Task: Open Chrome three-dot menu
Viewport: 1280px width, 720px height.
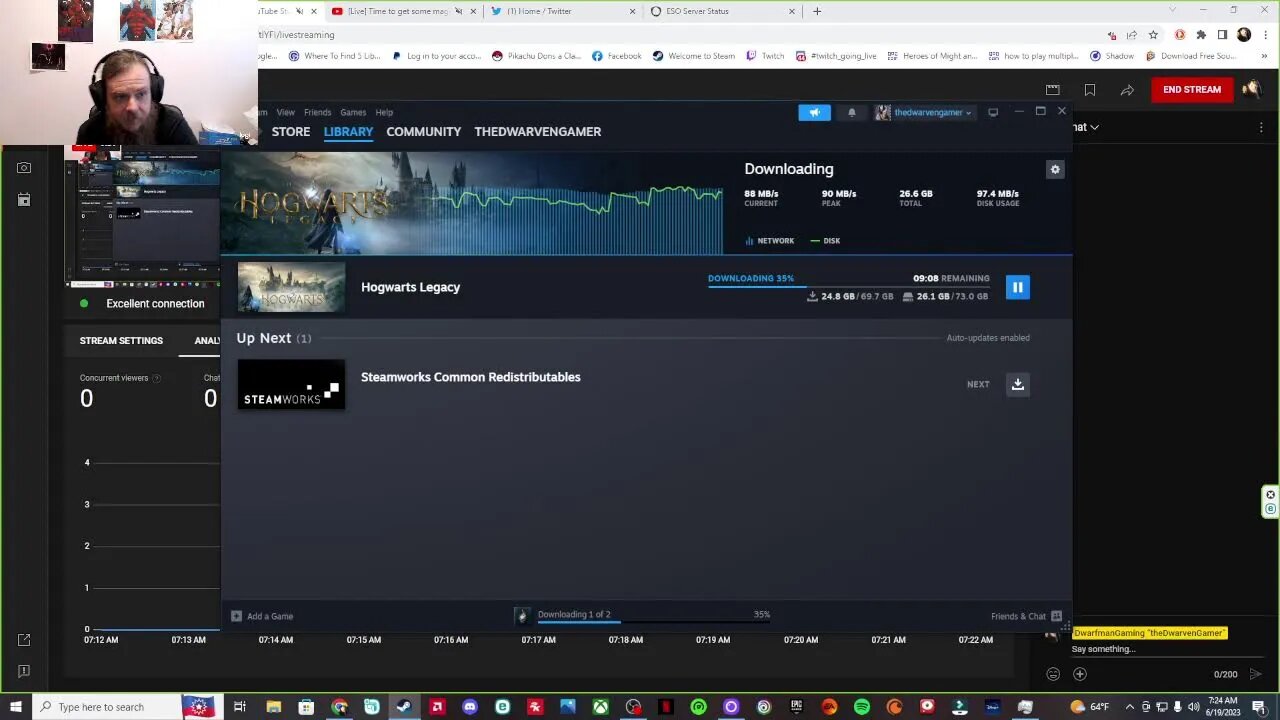Action: [x=1265, y=34]
